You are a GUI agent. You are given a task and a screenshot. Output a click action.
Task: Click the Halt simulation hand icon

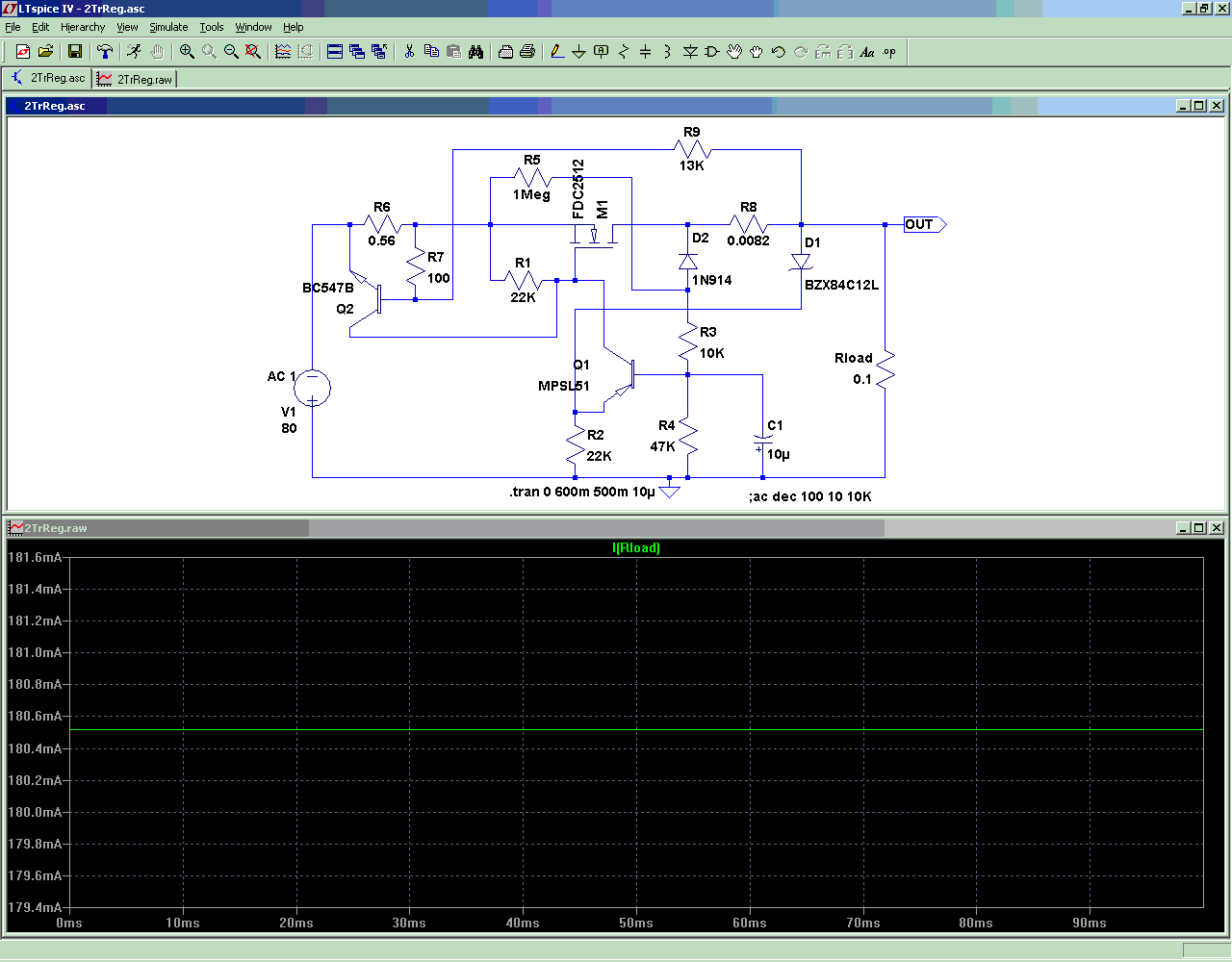[x=157, y=51]
